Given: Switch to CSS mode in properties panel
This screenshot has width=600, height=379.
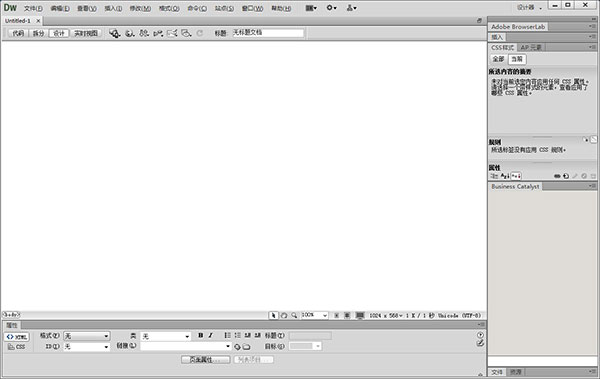Looking at the screenshot, I should point(16,347).
